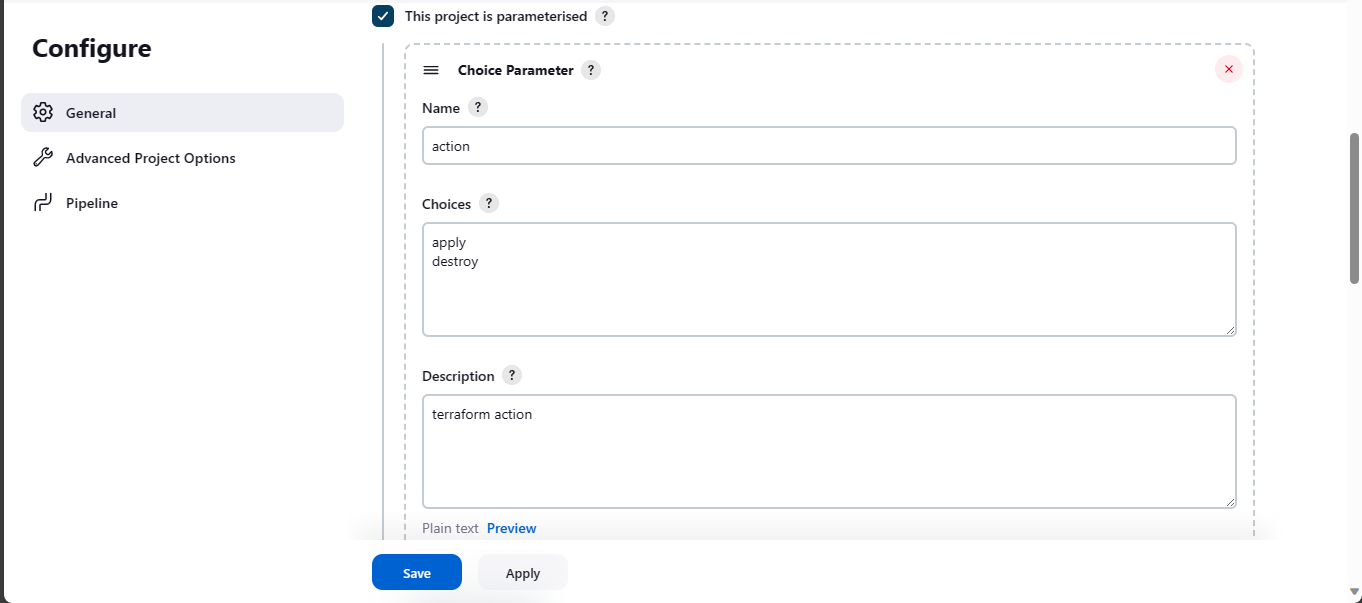Viewport: 1362px width, 603px height.
Task: Delete the Choice Parameter with the red X
Action: [x=1228, y=69]
